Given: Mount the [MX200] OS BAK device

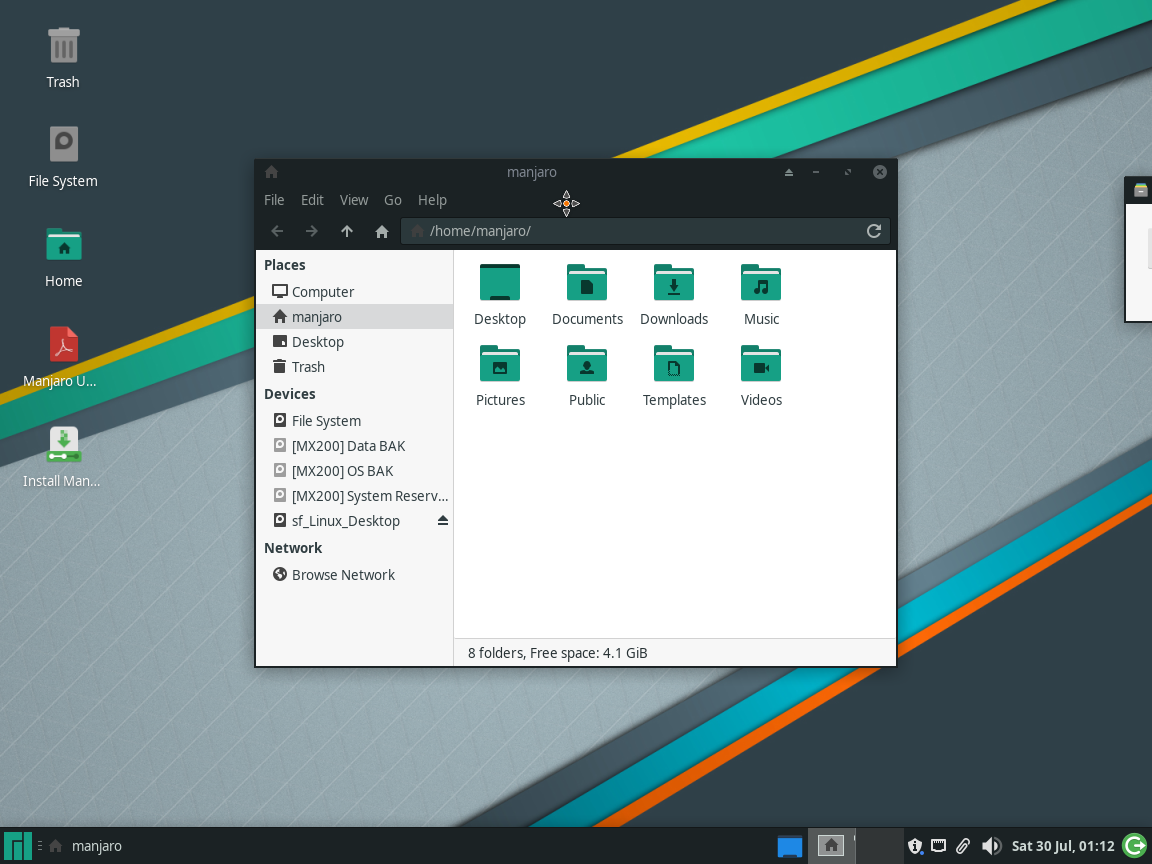Looking at the screenshot, I should pyautogui.click(x=354, y=471).
